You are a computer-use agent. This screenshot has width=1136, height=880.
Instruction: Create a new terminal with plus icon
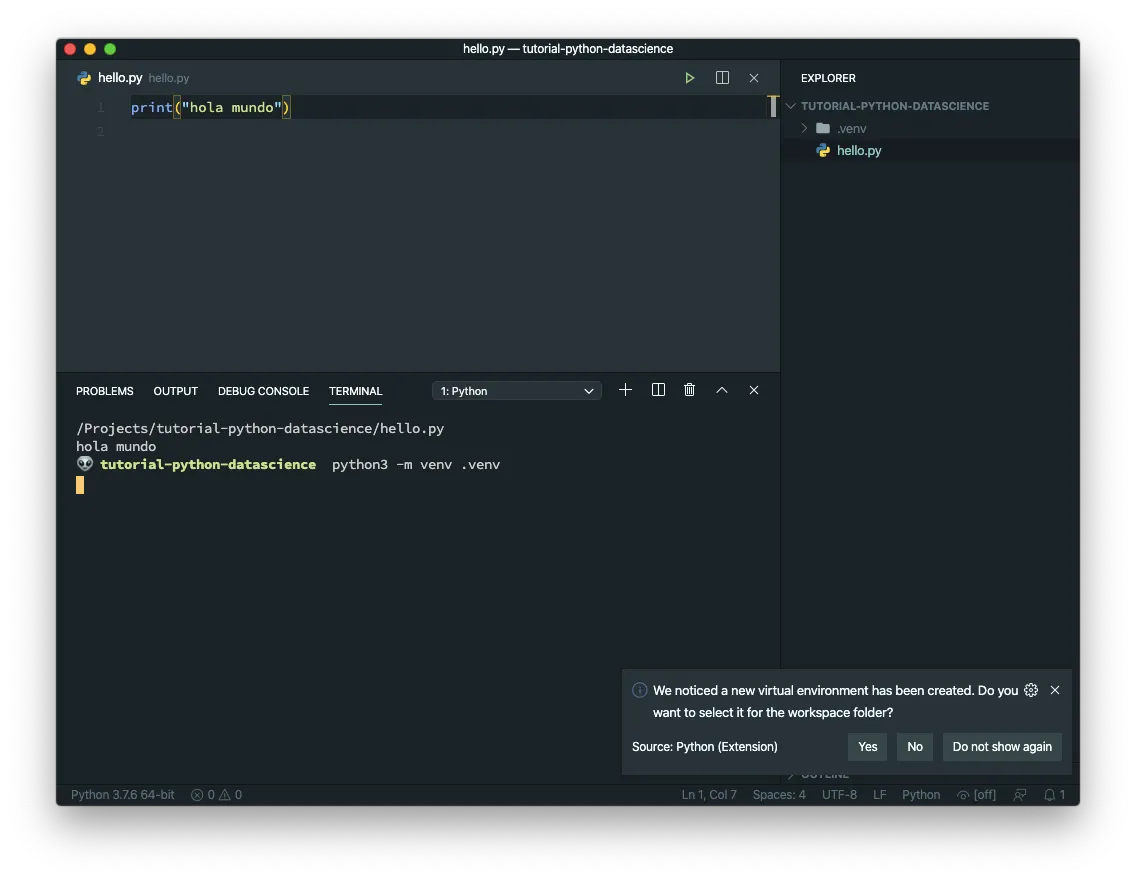625,390
